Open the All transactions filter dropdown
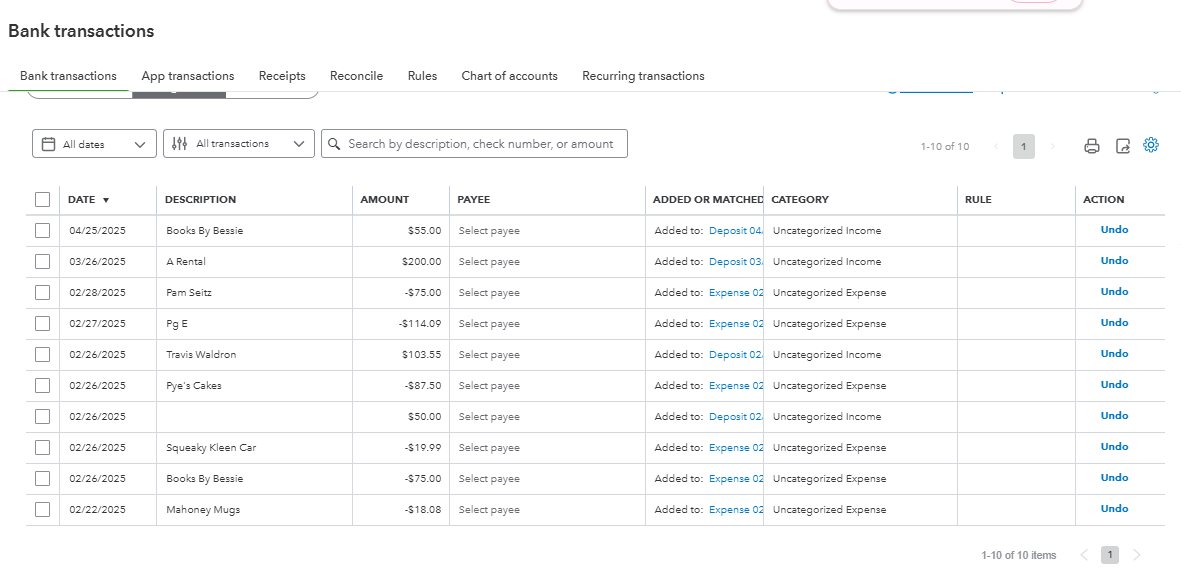The width and height of the screenshot is (1181, 576). point(298,144)
